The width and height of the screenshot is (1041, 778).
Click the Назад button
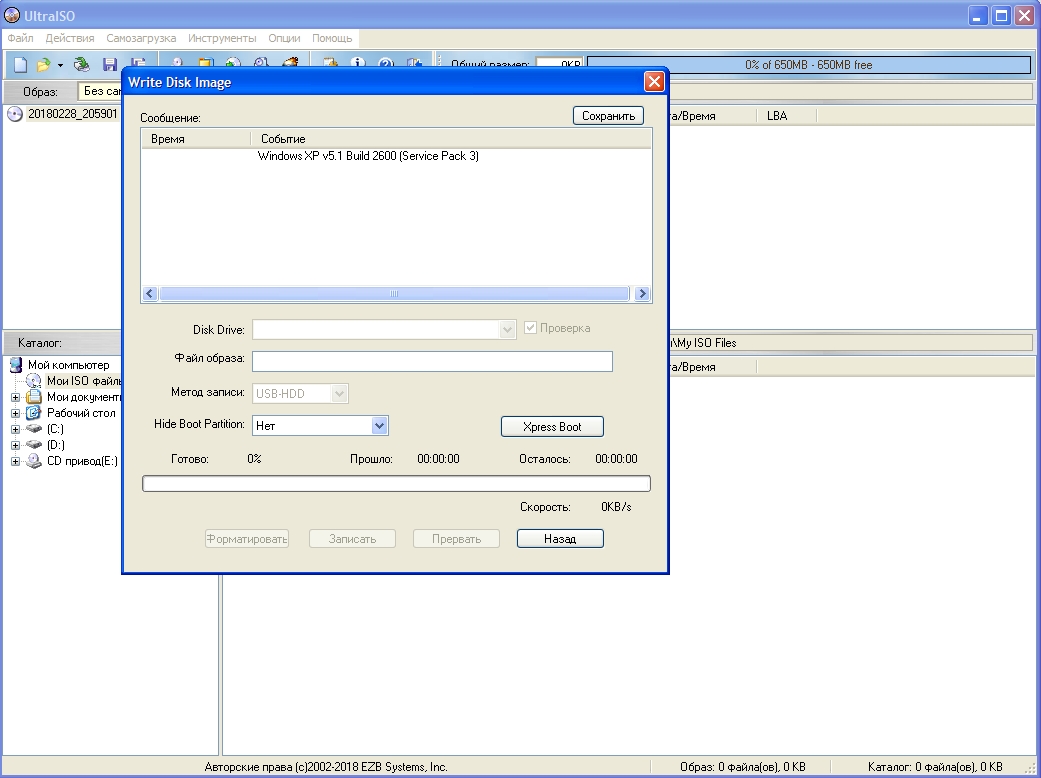pos(560,538)
